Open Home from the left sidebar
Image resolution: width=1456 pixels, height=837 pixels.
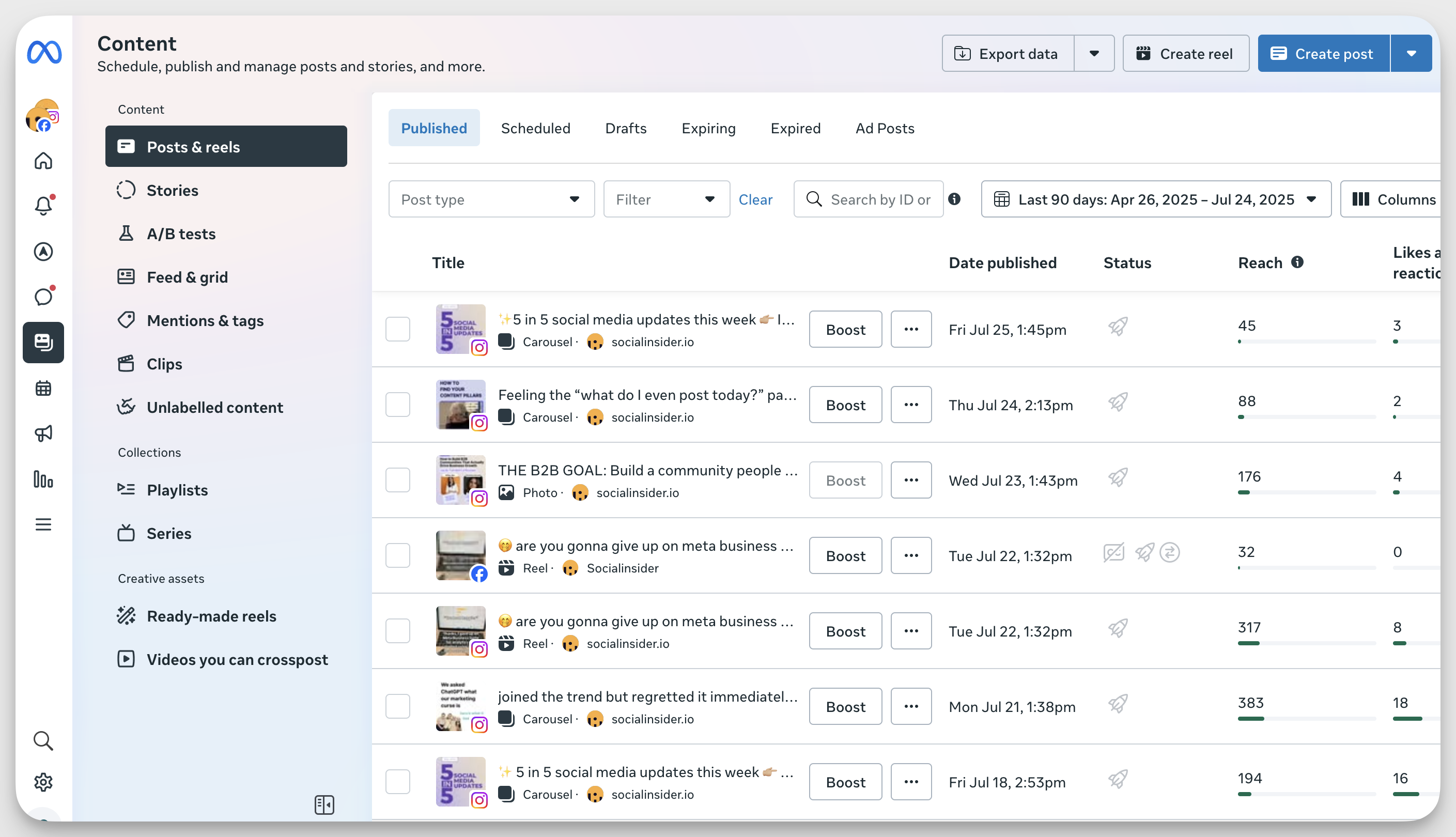pos(43,161)
